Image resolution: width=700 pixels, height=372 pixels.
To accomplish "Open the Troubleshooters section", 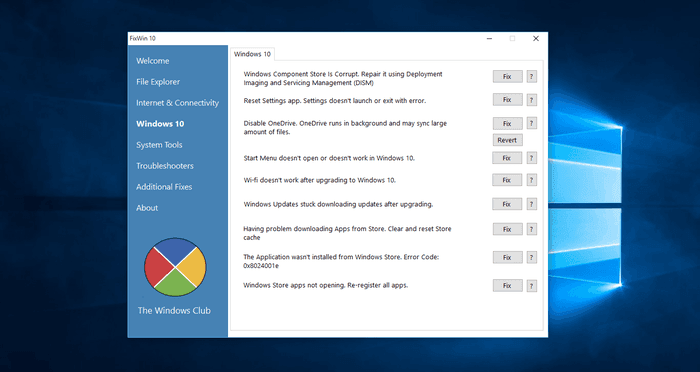I will [x=165, y=166].
